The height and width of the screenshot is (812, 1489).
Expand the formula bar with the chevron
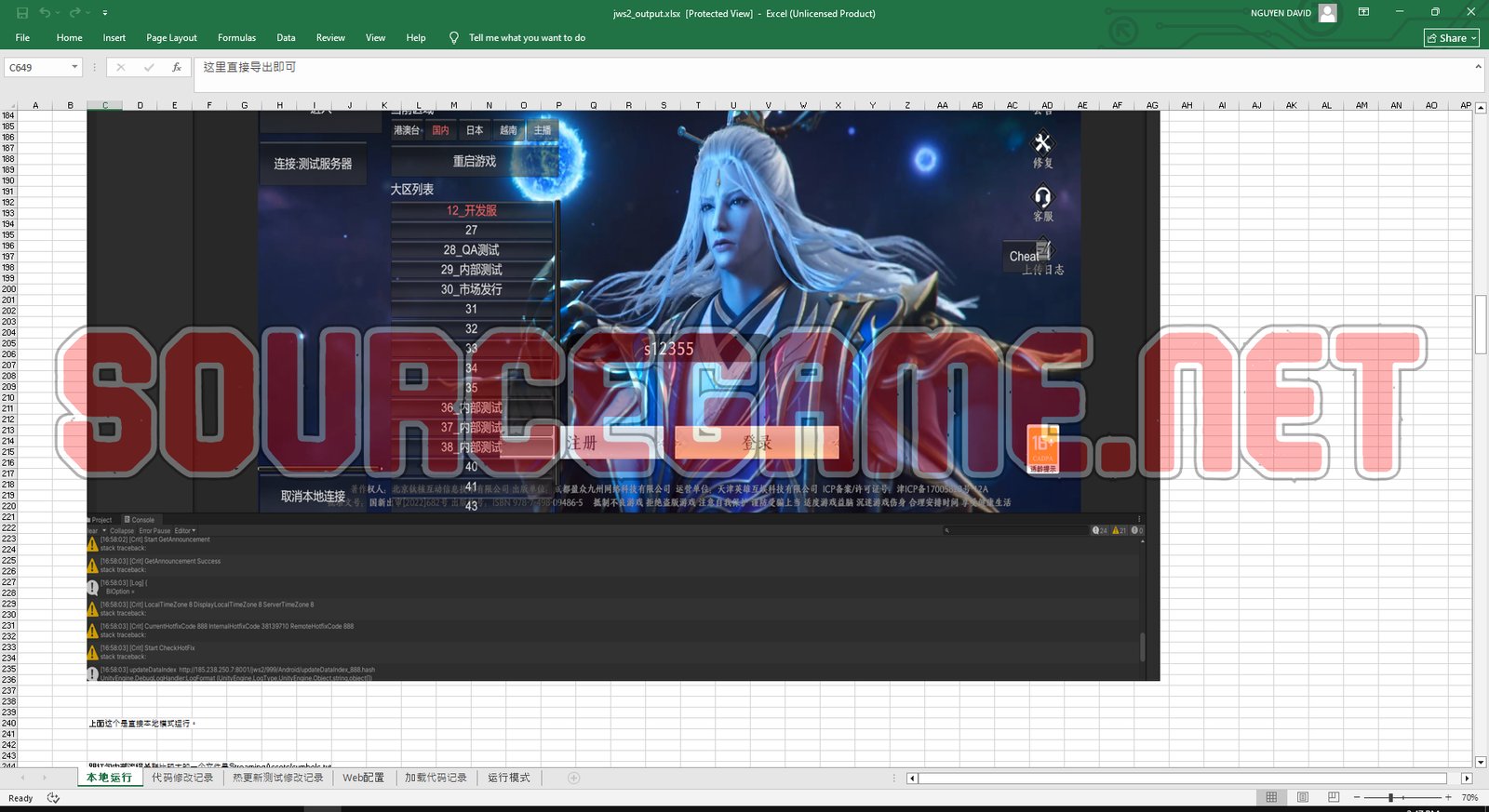tap(1478, 67)
